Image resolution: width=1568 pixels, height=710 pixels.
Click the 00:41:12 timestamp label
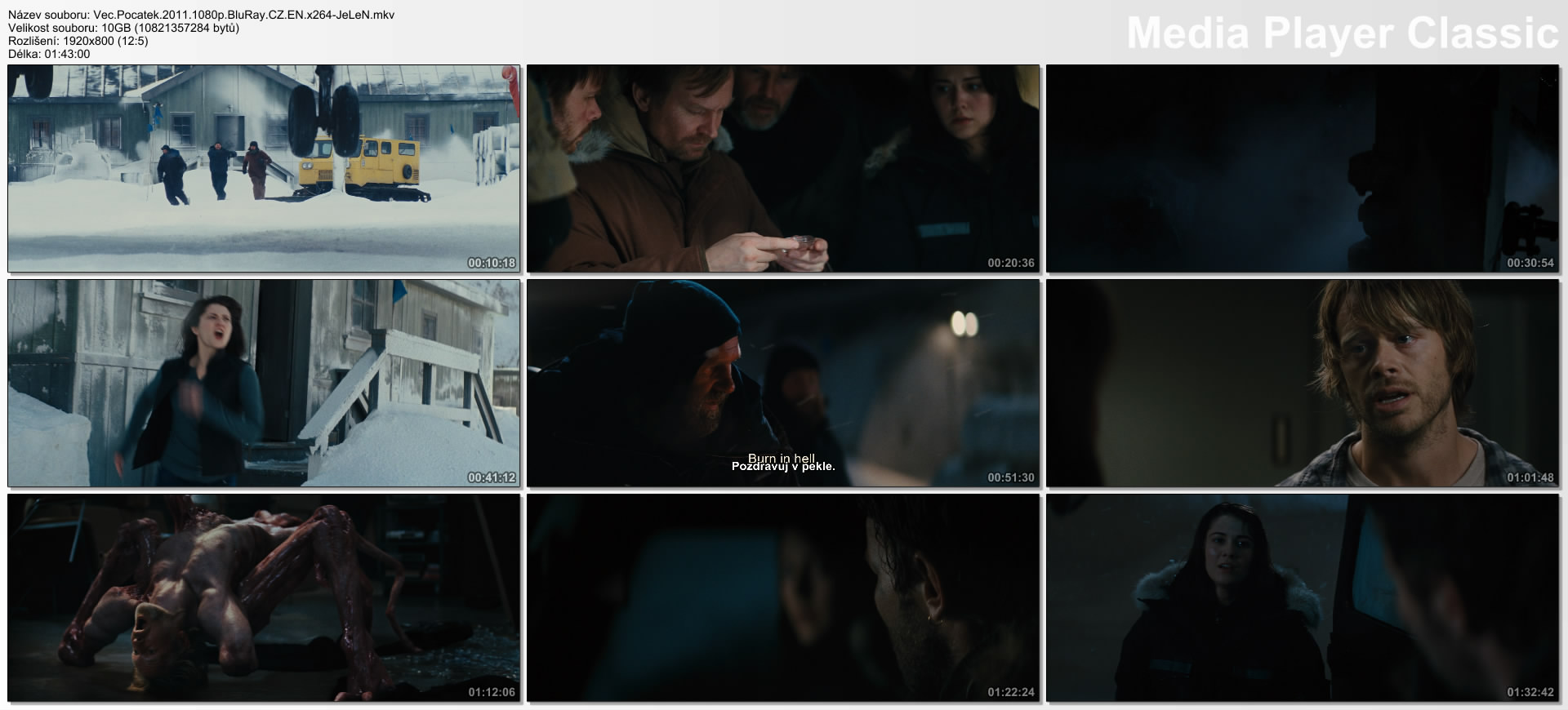pos(492,477)
